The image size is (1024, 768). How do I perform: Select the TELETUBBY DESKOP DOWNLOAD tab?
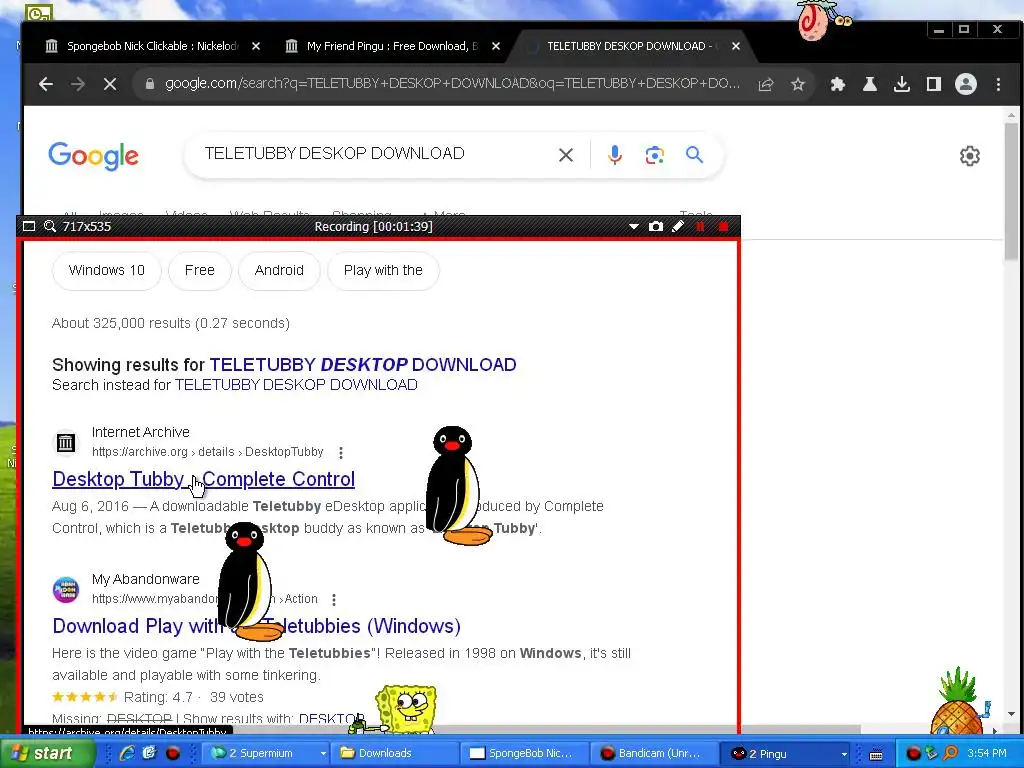click(x=629, y=46)
